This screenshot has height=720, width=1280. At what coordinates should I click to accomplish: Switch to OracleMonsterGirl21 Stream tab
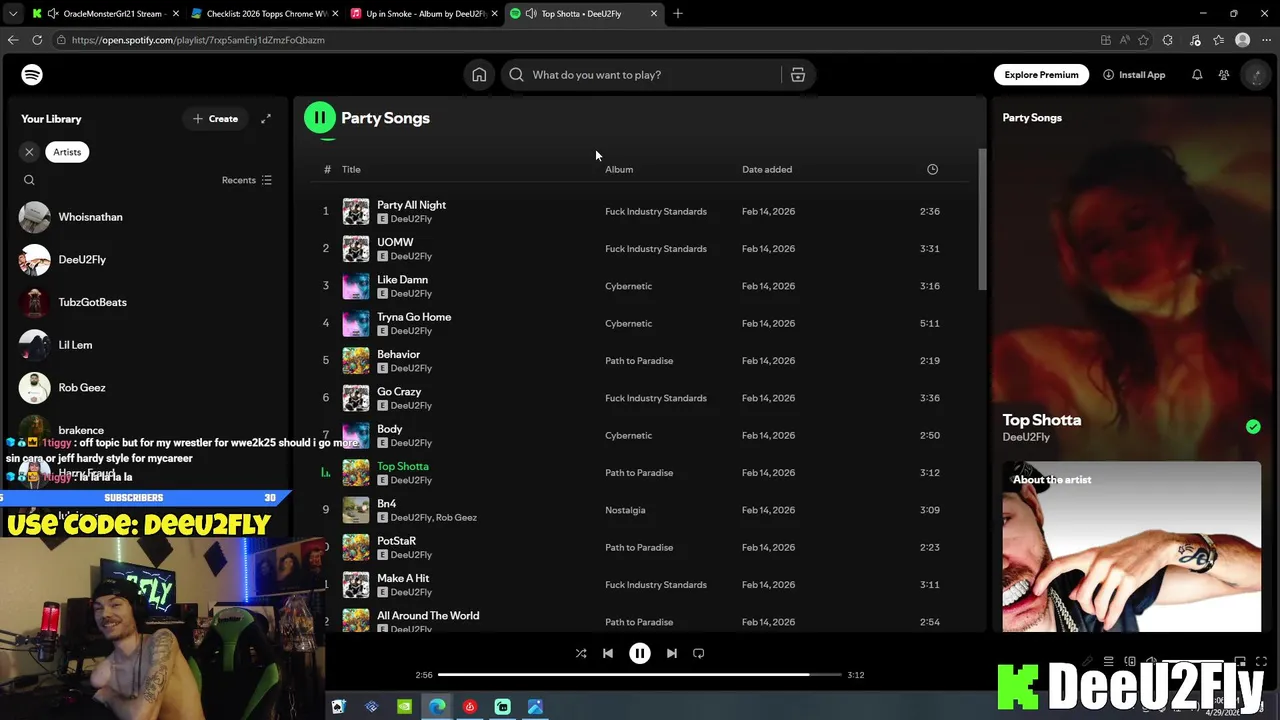104,13
